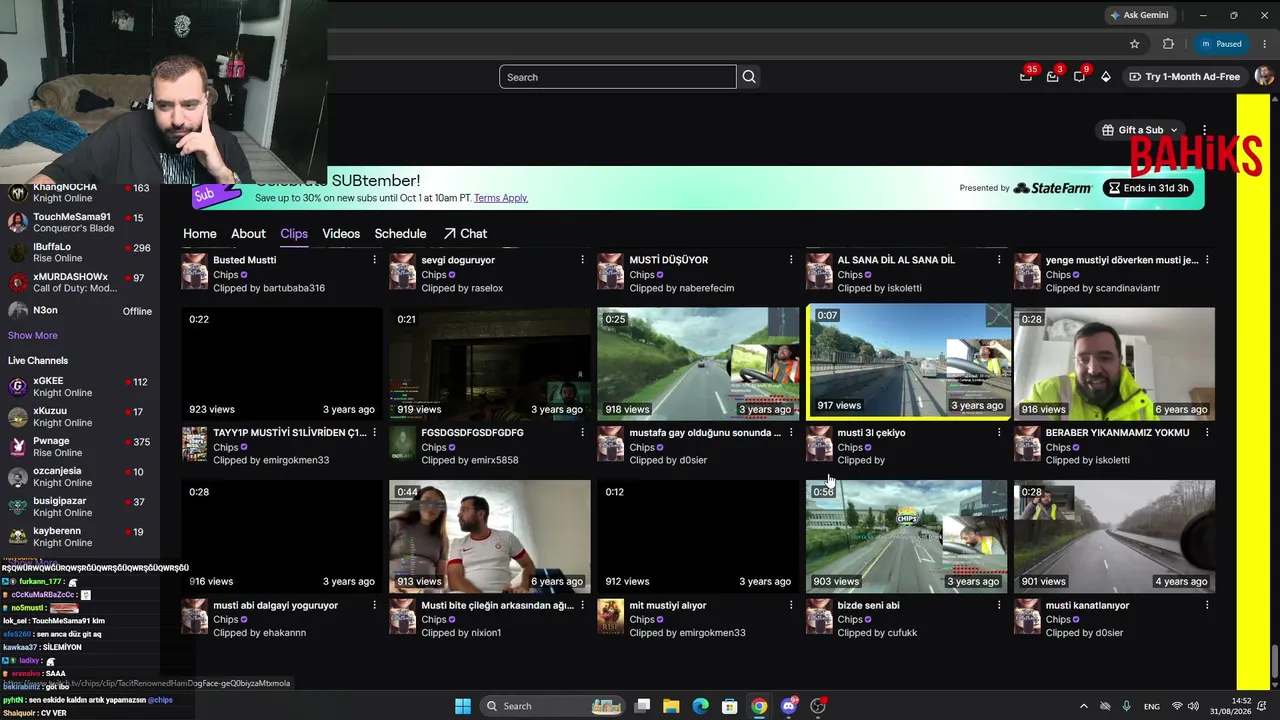Open options menu for mit mustiyi alıyor clip
Screen dimensions: 1280x720
click(x=791, y=605)
